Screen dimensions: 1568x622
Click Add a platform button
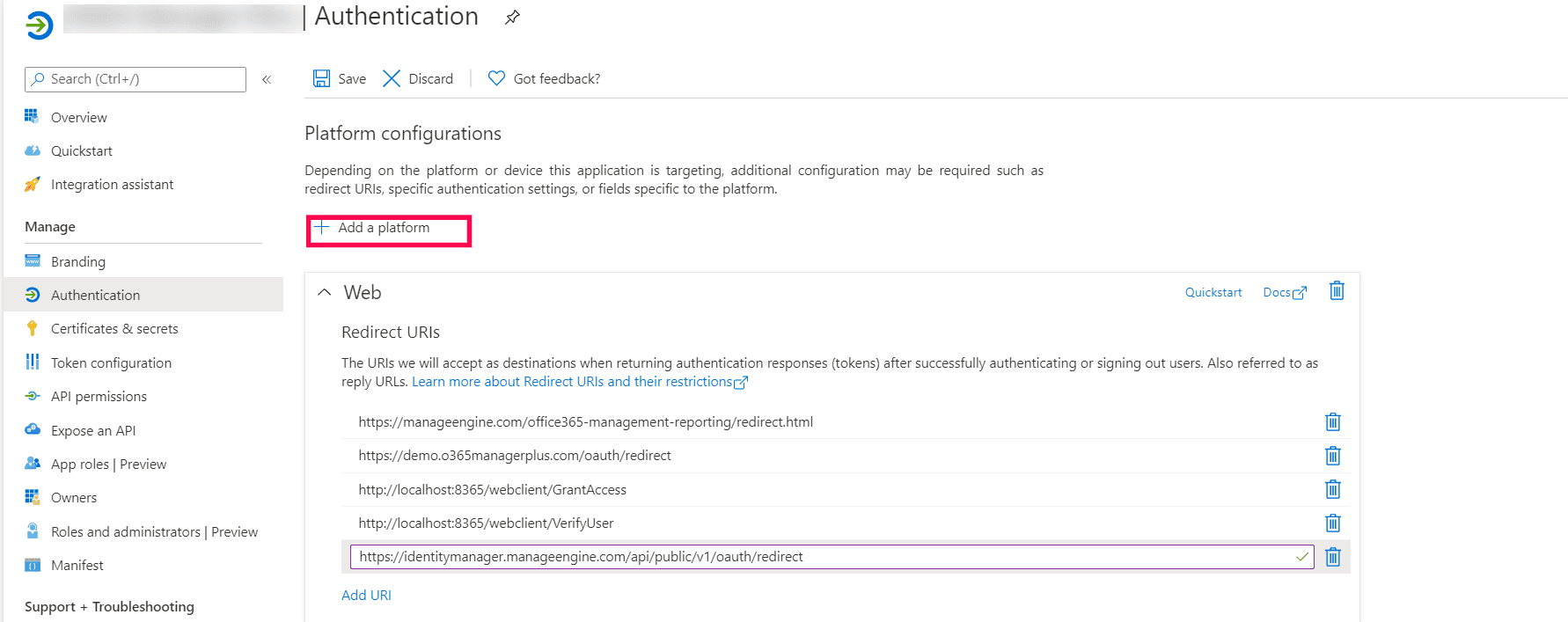tap(385, 228)
